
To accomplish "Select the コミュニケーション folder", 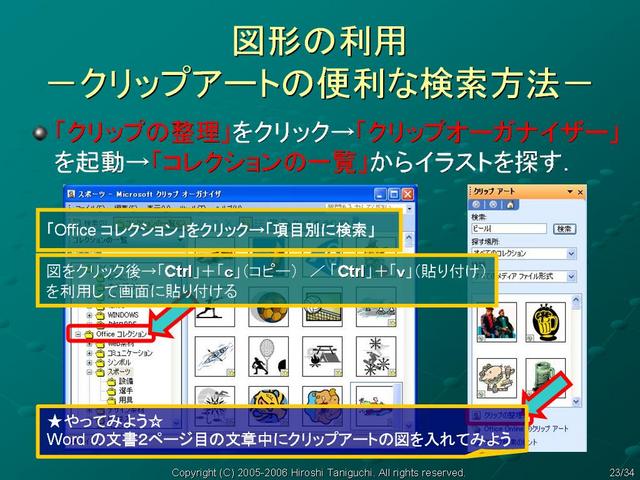I will click(129, 353).
